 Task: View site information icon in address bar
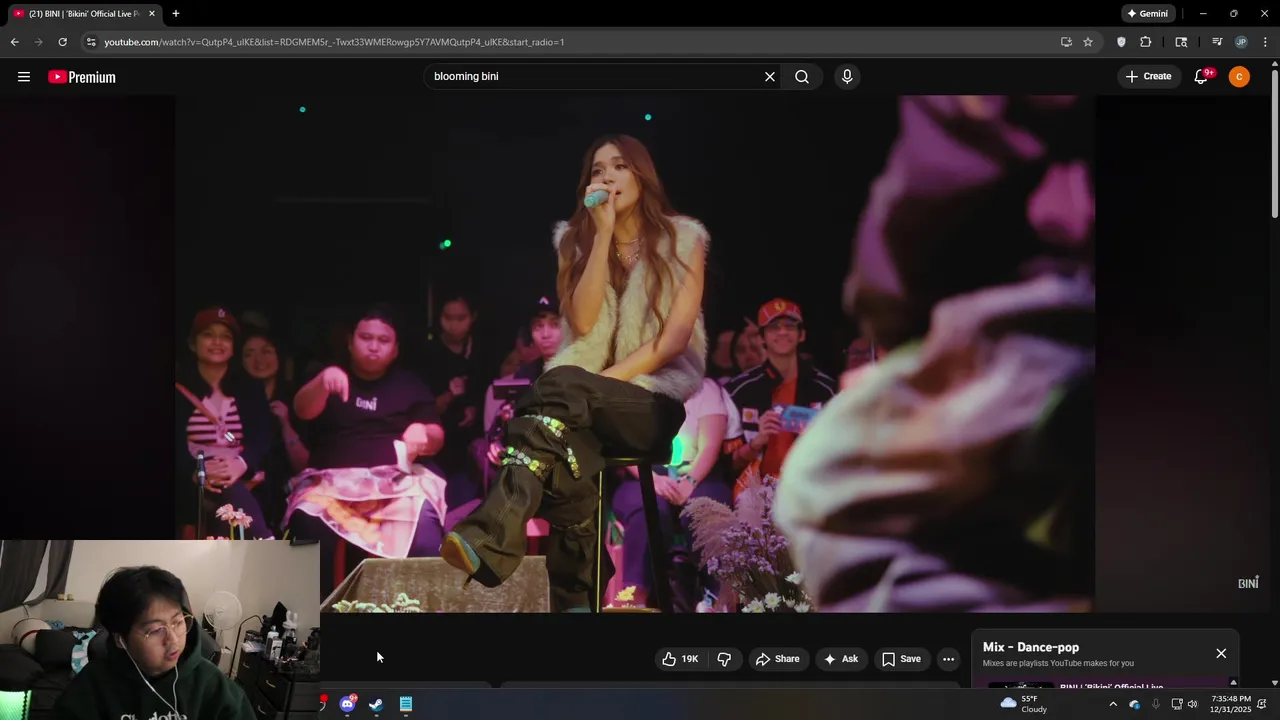[91, 42]
